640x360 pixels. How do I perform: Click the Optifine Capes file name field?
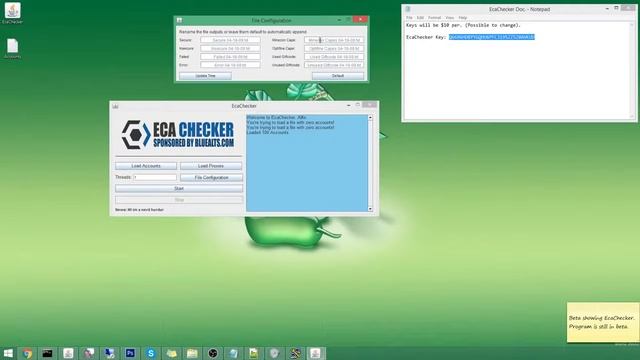coord(334,48)
